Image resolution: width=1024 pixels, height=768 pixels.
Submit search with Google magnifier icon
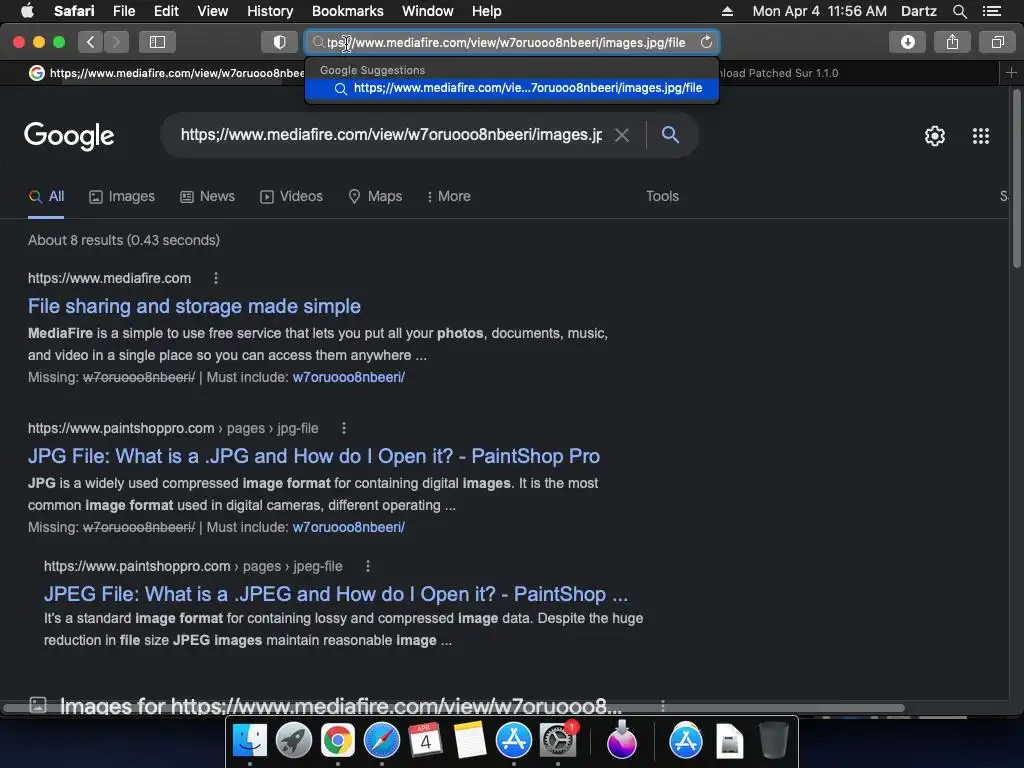click(x=670, y=135)
